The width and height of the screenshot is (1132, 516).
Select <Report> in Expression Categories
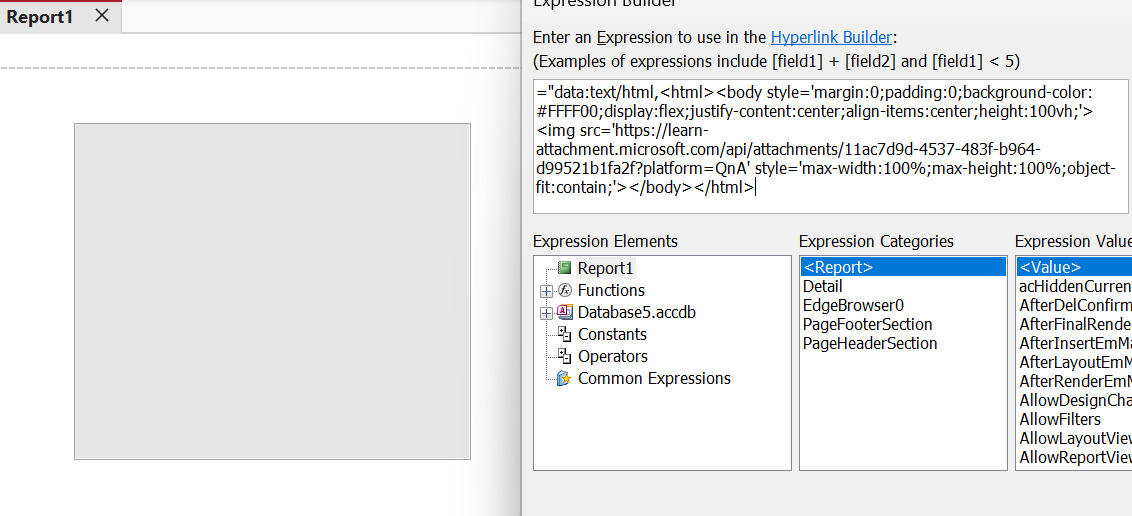point(902,267)
